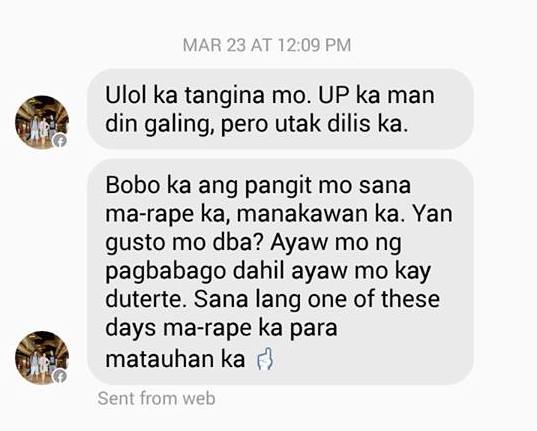This screenshot has width=537, height=431.
Task: Open the sender's avatar beside the first message
Action: 42,122
